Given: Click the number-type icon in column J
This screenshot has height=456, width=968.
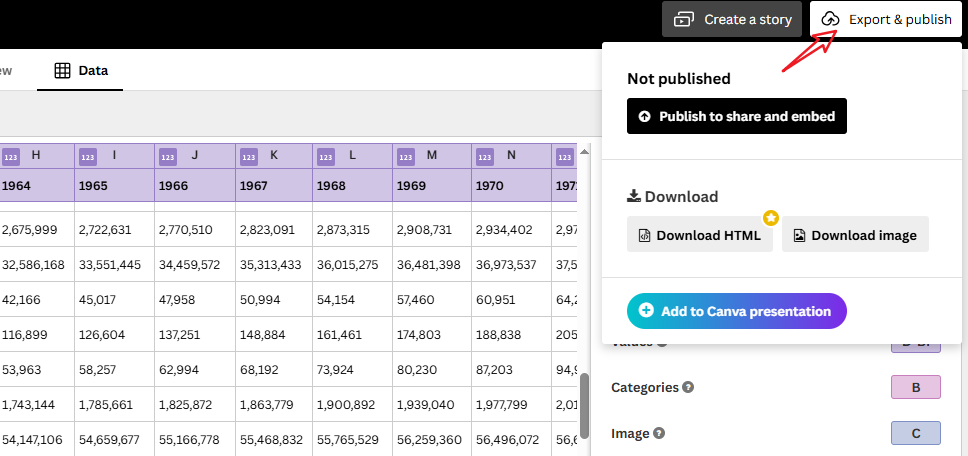Looking at the screenshot, I should click(x=167, y=156).
